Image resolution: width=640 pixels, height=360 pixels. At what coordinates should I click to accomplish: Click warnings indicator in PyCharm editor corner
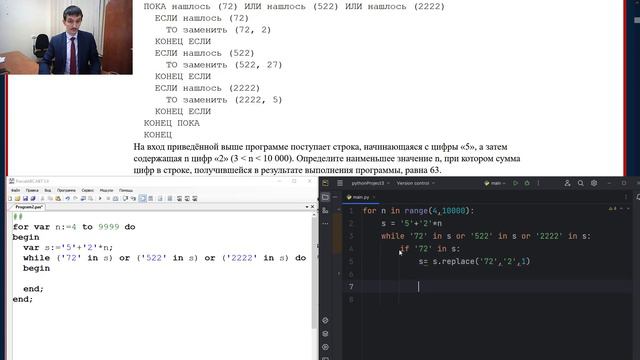(613, 209)
